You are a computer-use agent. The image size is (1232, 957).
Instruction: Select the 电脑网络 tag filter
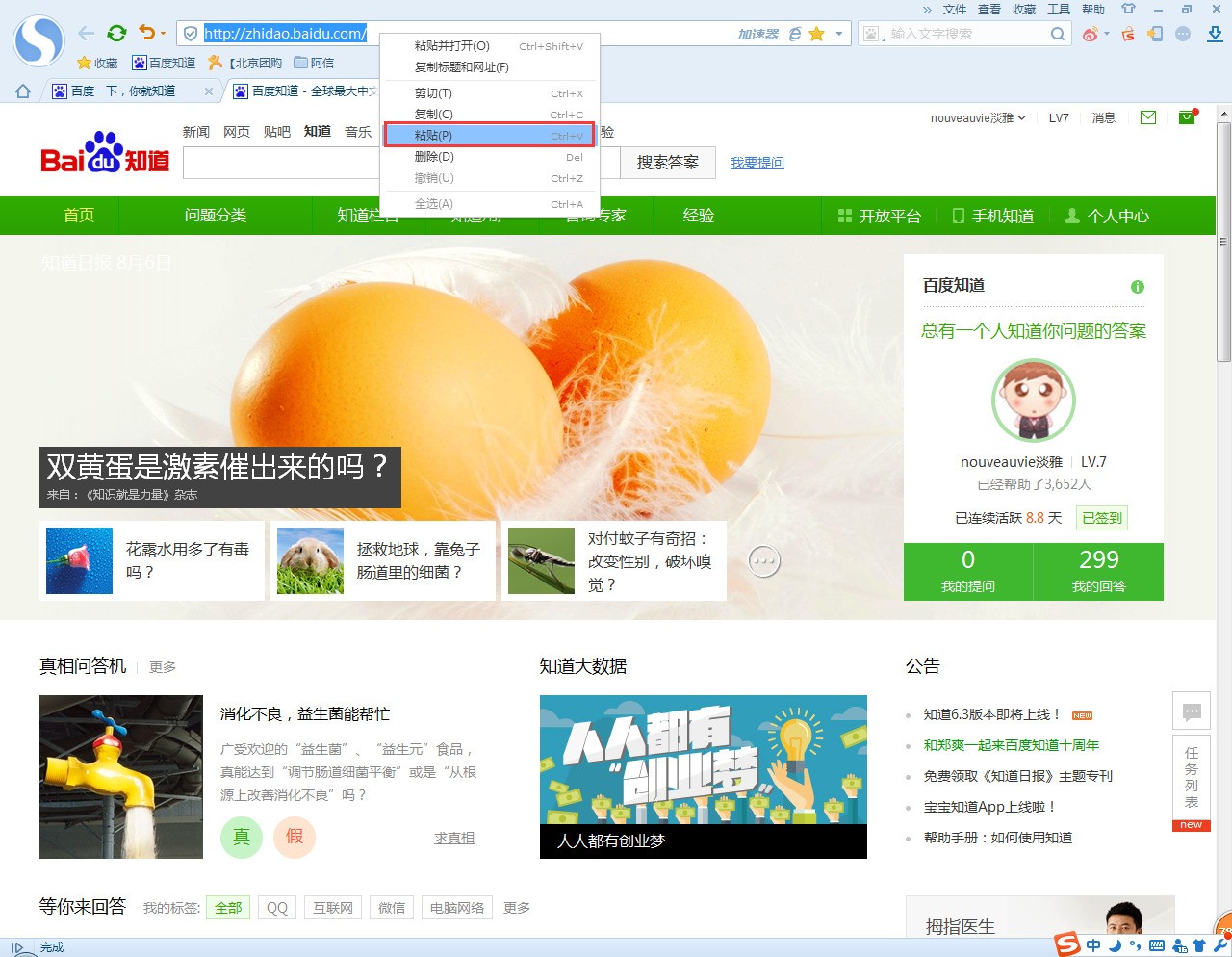457,908
